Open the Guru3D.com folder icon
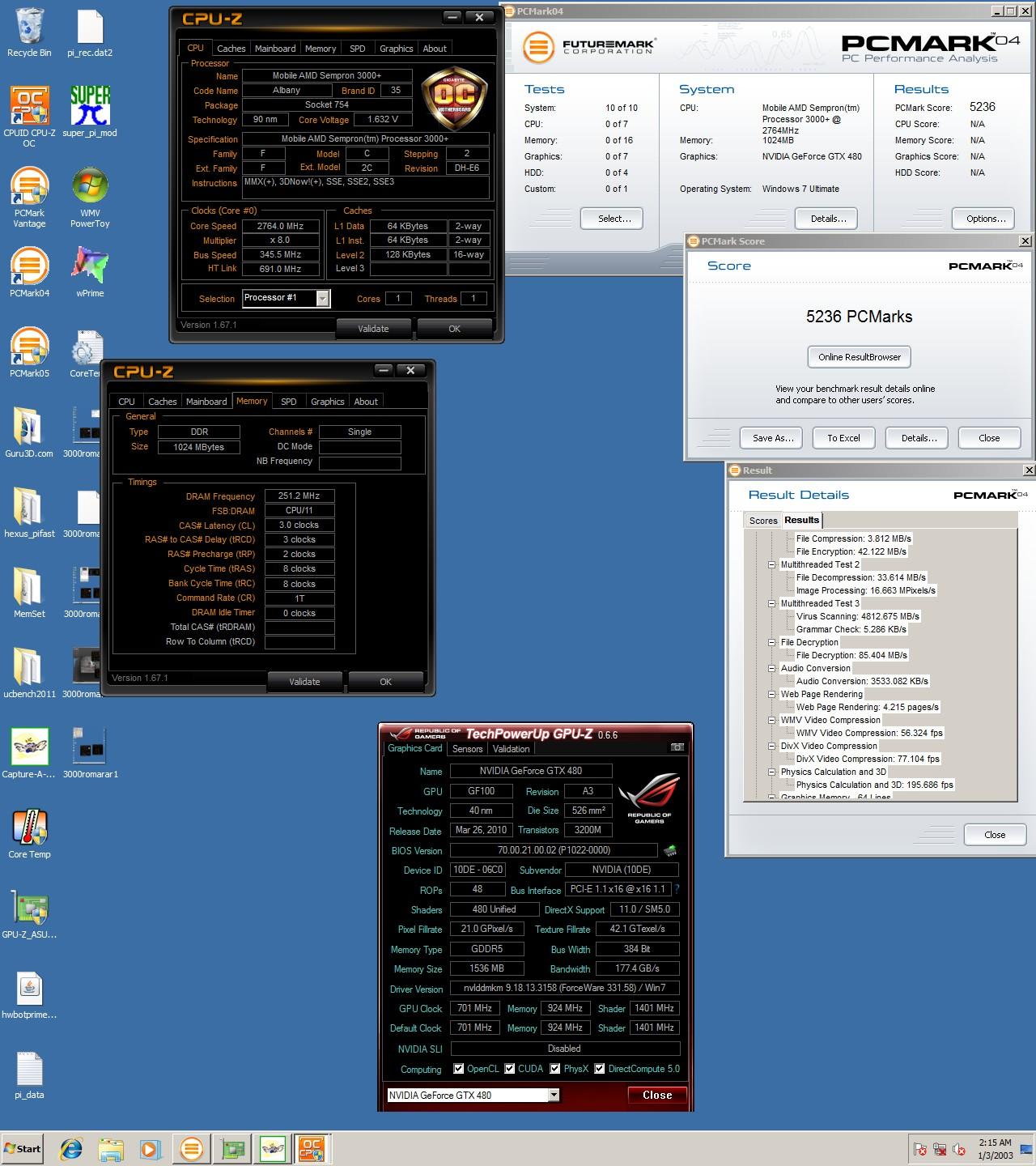The image size is (1036, 1166). pyautogui.click(x=29, y=432)
